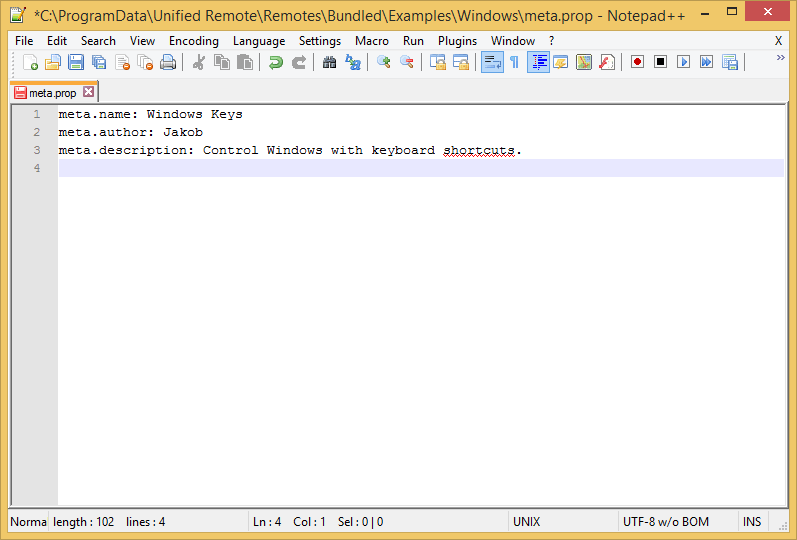The image size is (797, 540).
Task: Toggle word wrap toolbar button
Action: click(x=492, y=63)
